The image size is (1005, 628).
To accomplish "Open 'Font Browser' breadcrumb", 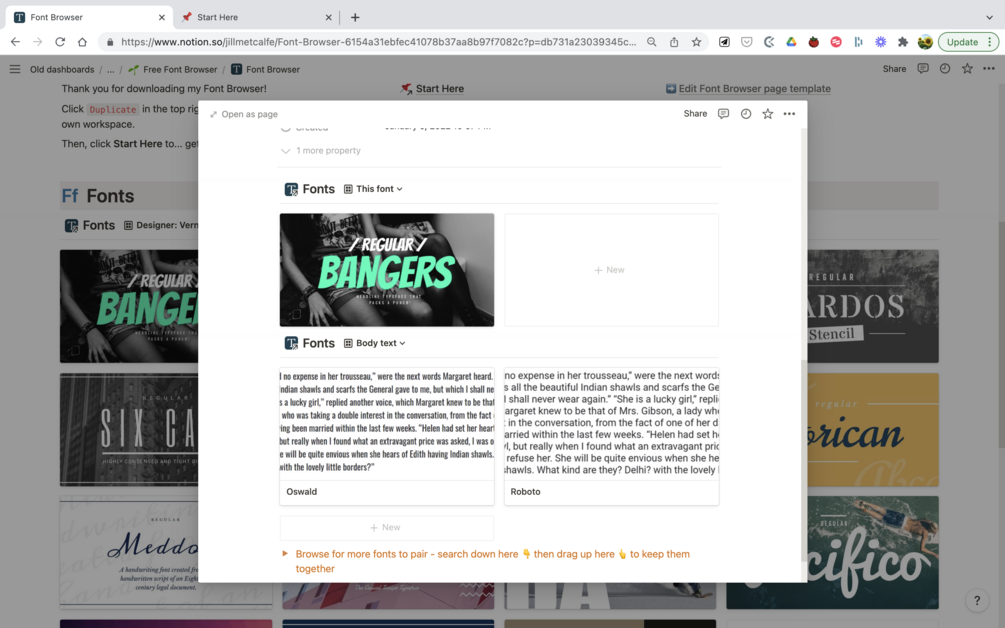I will tap(265, 69).
